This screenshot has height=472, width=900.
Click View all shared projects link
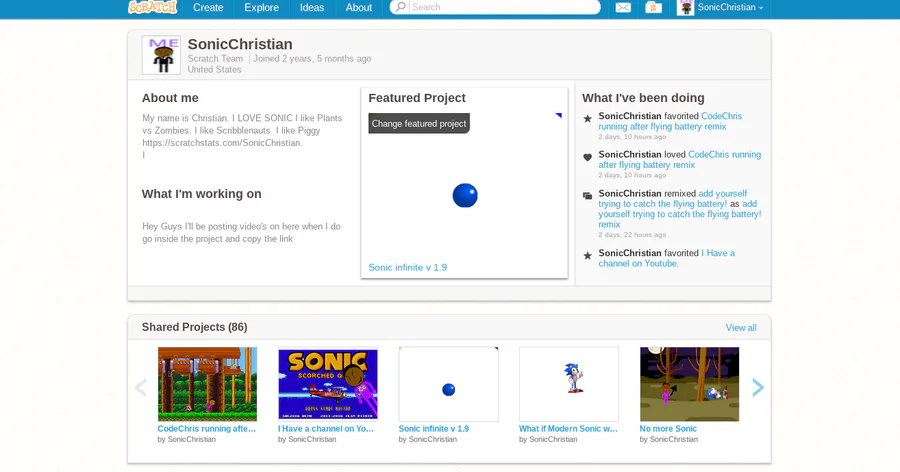point(741,328)
